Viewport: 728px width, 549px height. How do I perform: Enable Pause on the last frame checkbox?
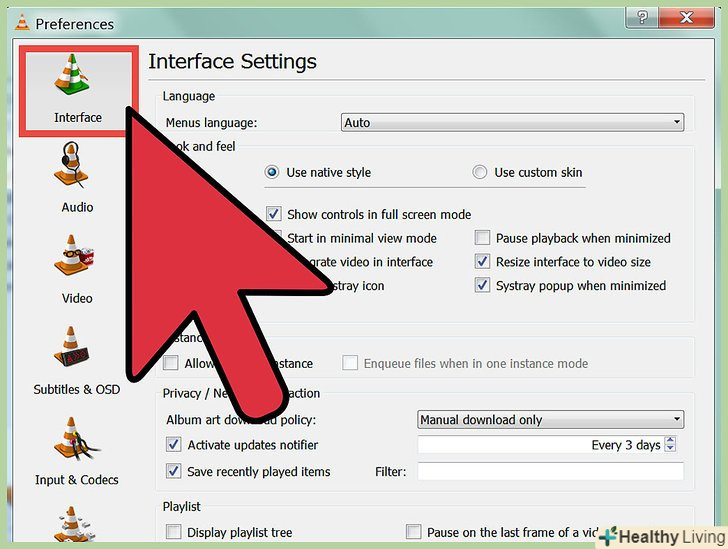pos(413,532)
